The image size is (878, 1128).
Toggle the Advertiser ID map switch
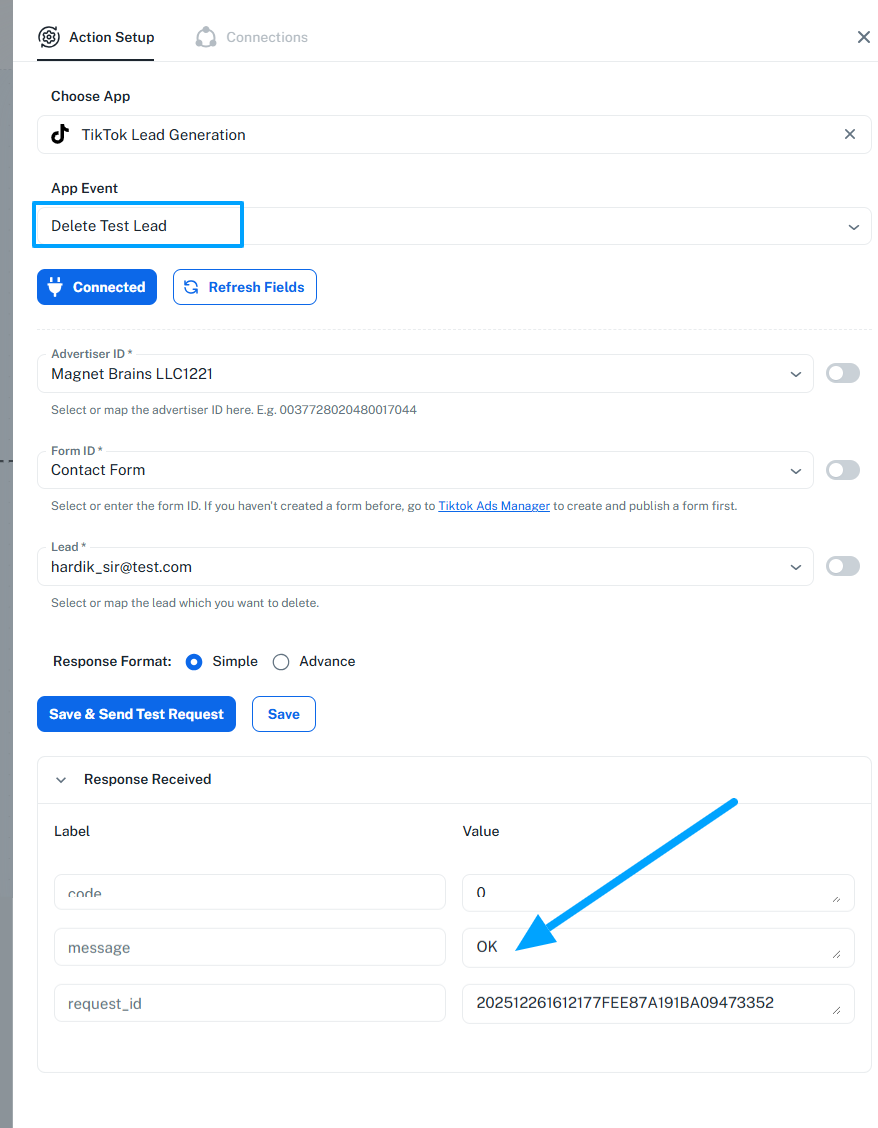point(843,373)
